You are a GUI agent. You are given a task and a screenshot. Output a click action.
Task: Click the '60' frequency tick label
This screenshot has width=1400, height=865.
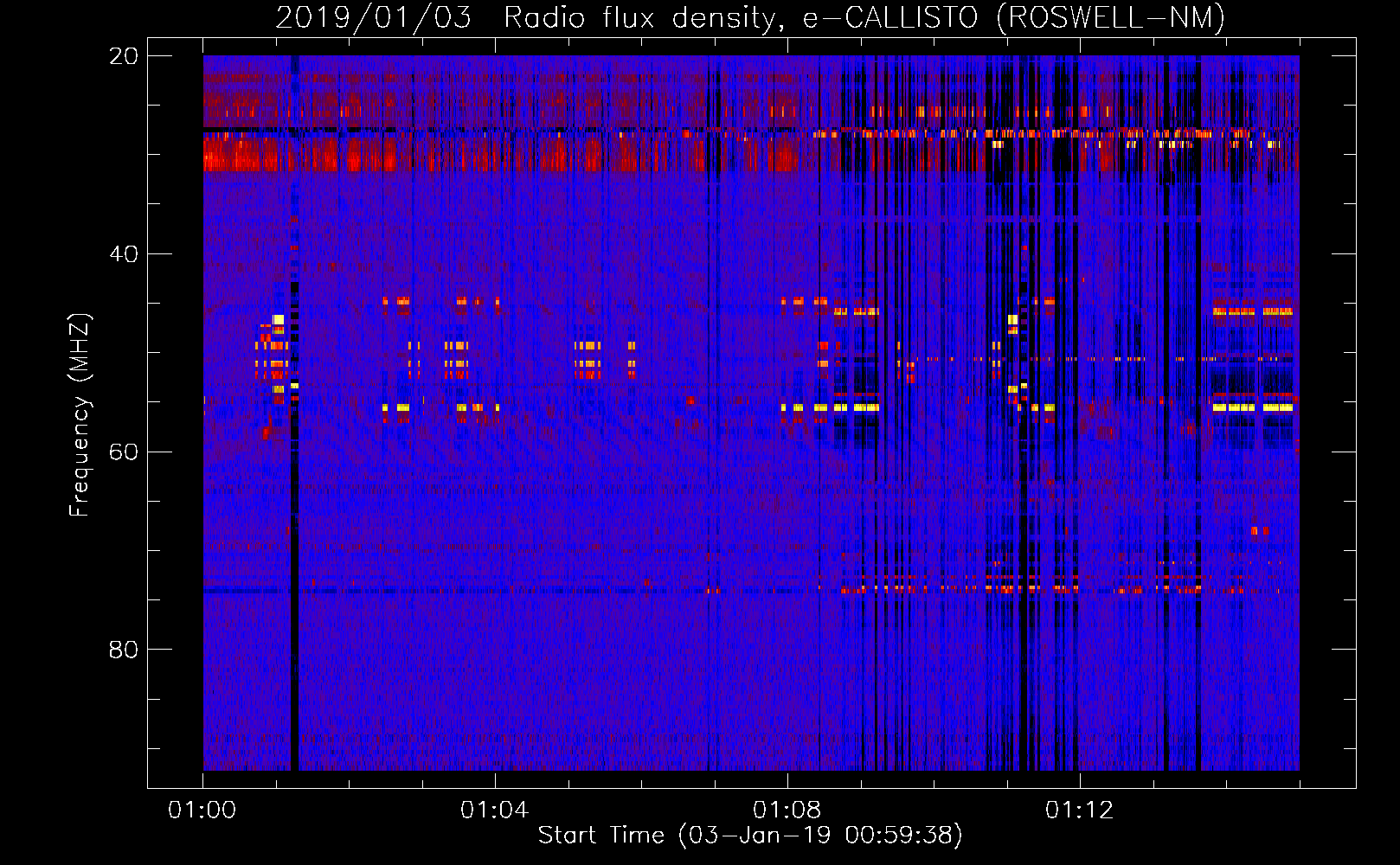124,452
